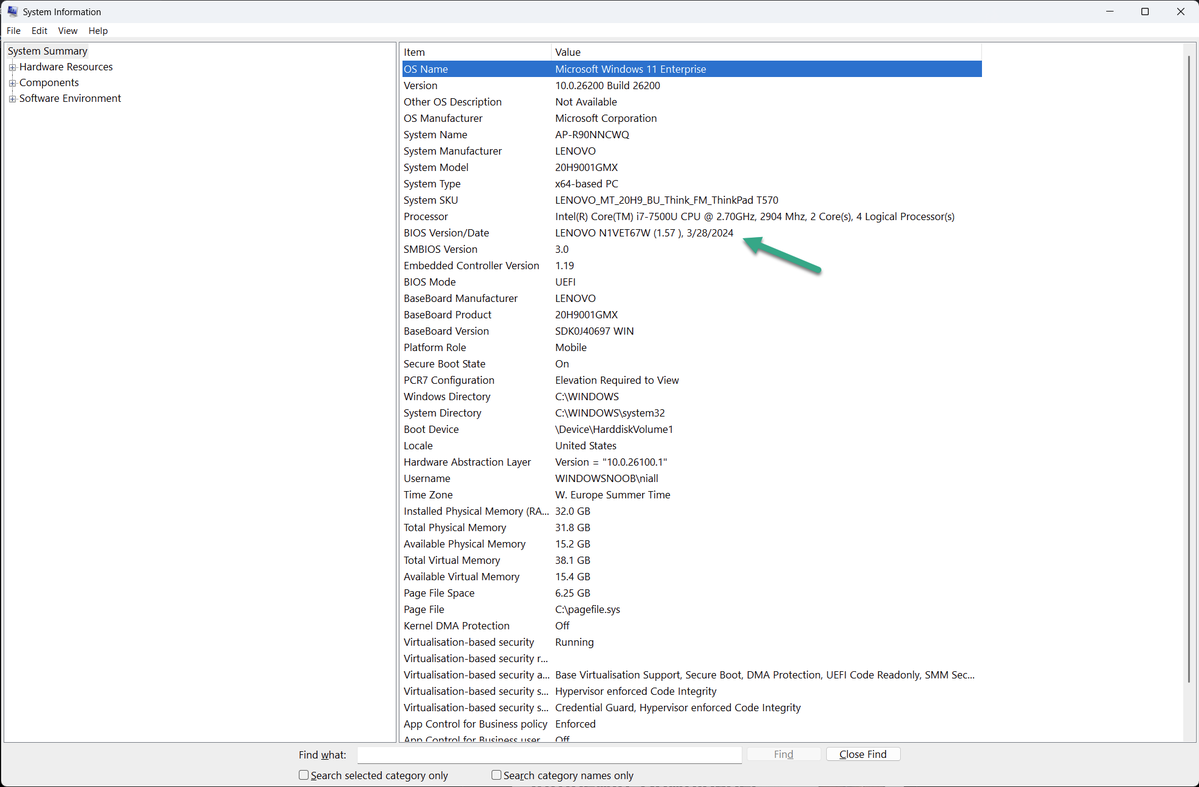Expand the Components node

click(x=12, y=83)
